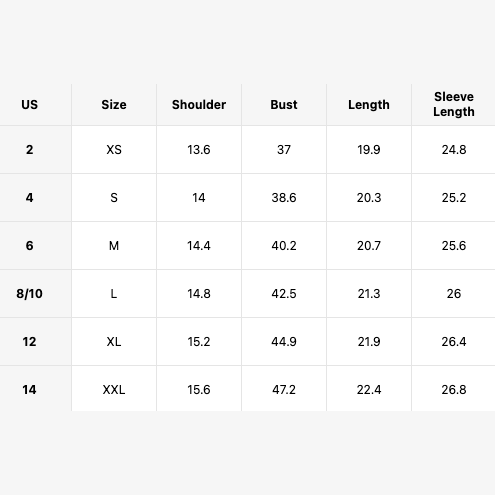Viewport: 495px width, 495px height.
Task: Select shoulder value 14.4 for size M
Action: click(199, 246)
